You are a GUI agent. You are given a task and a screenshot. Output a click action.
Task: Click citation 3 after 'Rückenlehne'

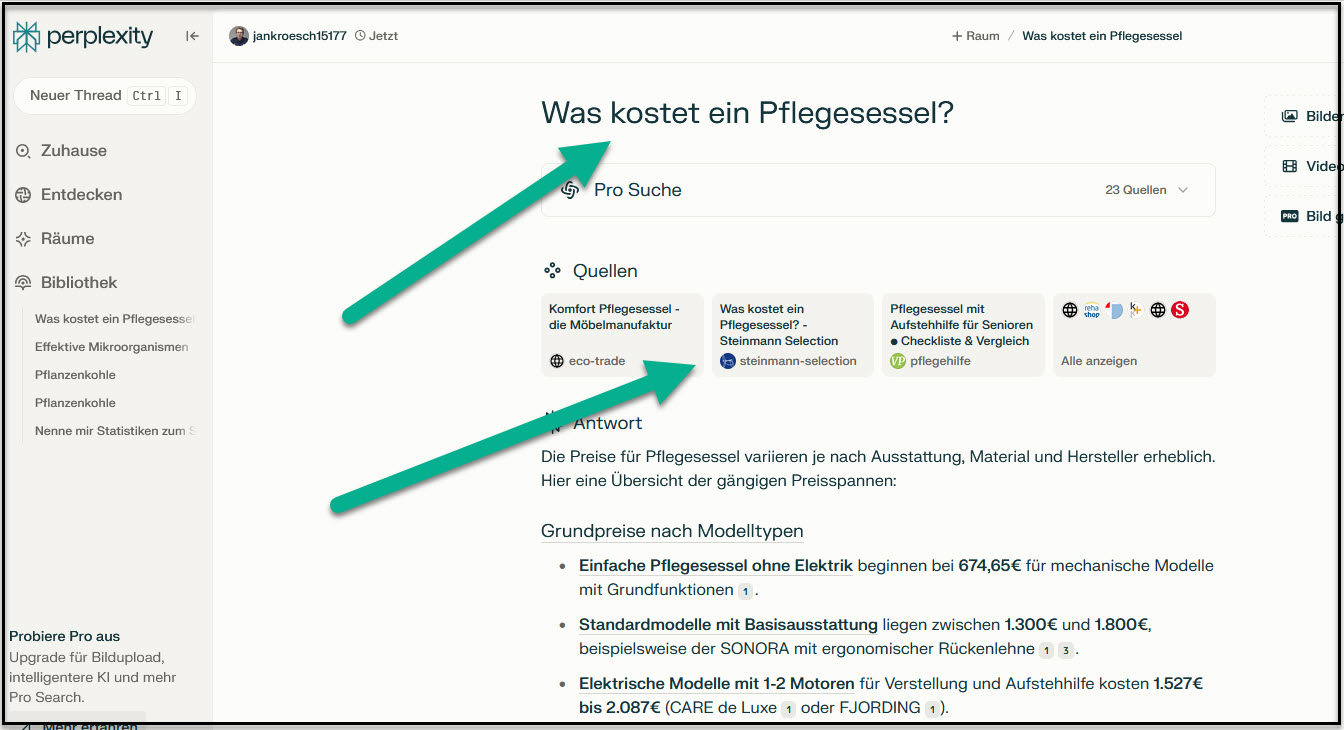pyautogui.click(x=1065, y=650)
